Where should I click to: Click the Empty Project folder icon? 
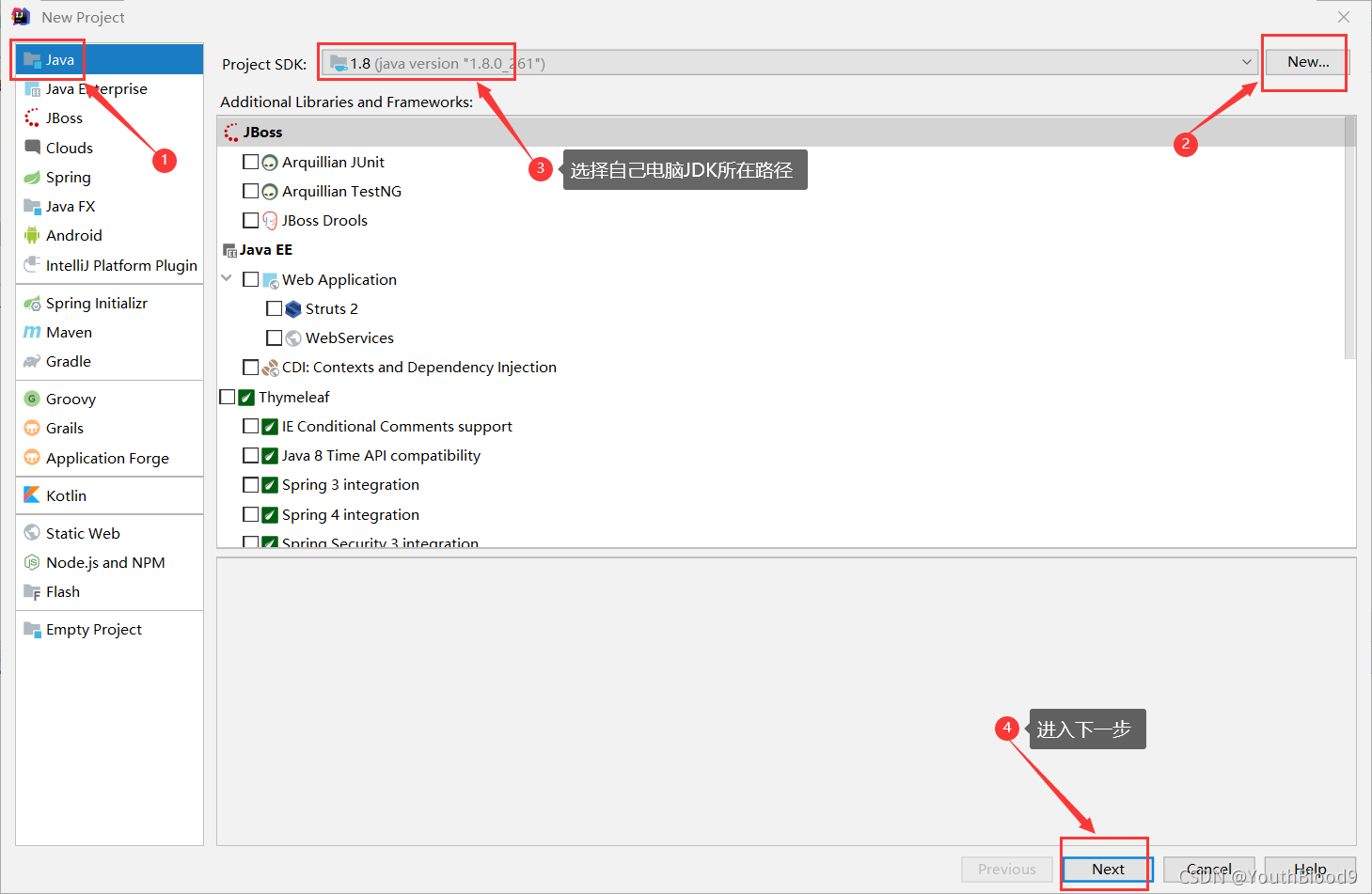(x=32, y=630)
